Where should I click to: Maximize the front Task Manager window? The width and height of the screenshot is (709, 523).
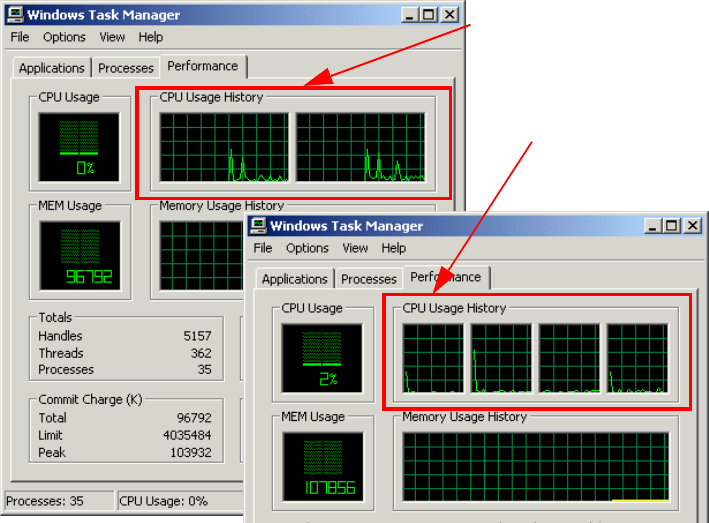coord(671,226)
